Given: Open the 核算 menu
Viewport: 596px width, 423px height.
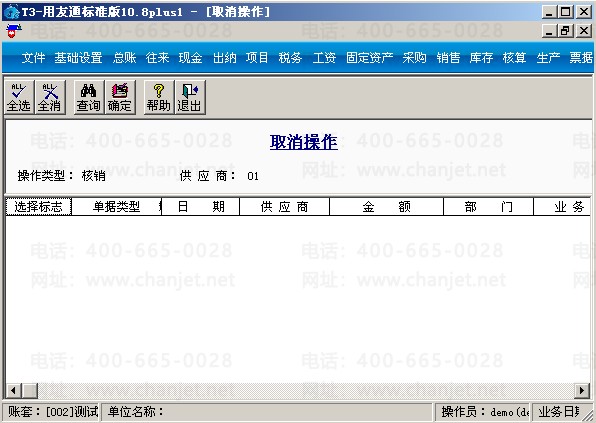Looking at the screenshot, I should [x=514, y=58].
